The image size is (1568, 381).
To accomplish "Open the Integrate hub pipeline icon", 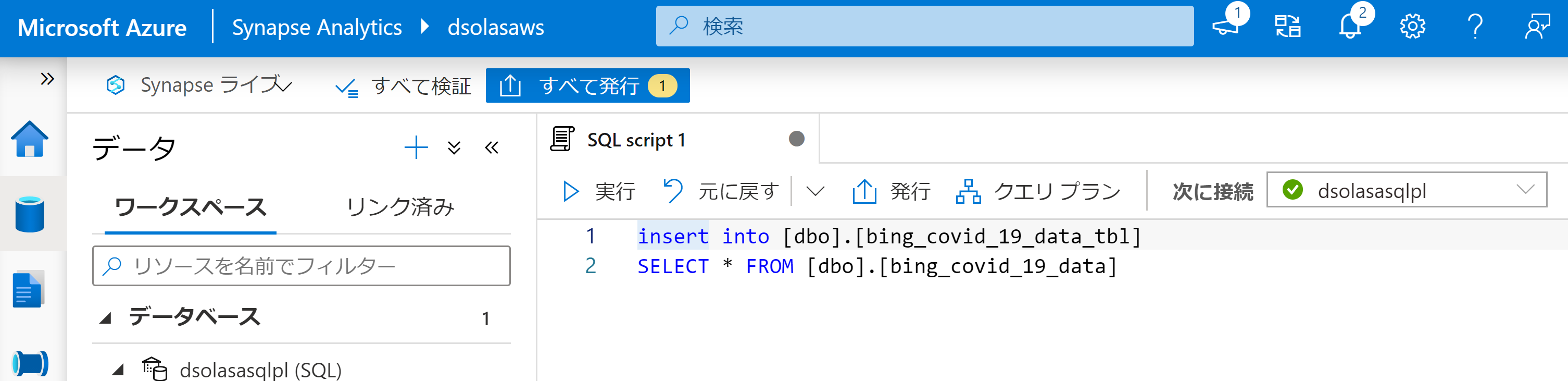I will (x=29, y=363).
